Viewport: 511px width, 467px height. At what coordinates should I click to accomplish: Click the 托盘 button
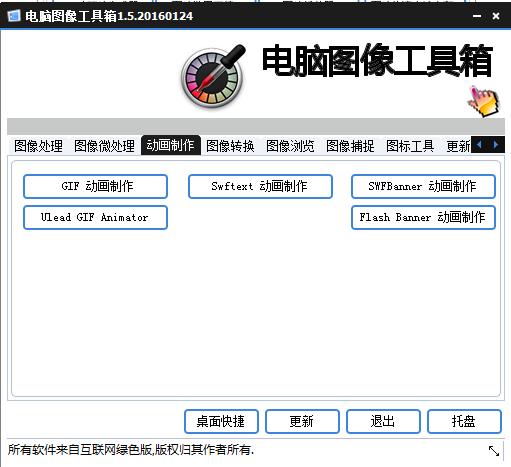click(x=464, y=421)
